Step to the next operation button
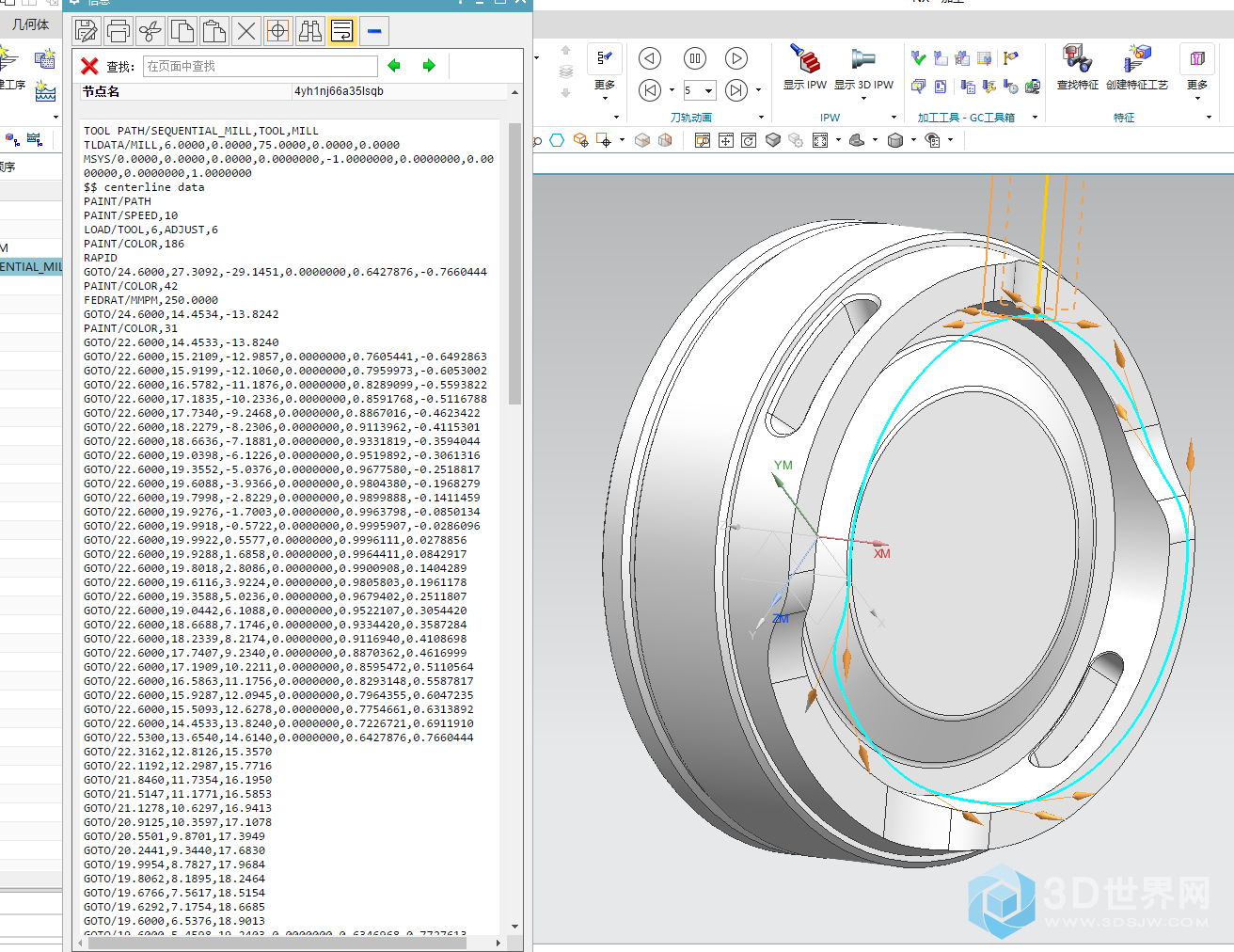Viewport: 1234px width, 952px height. click(736, 90)
